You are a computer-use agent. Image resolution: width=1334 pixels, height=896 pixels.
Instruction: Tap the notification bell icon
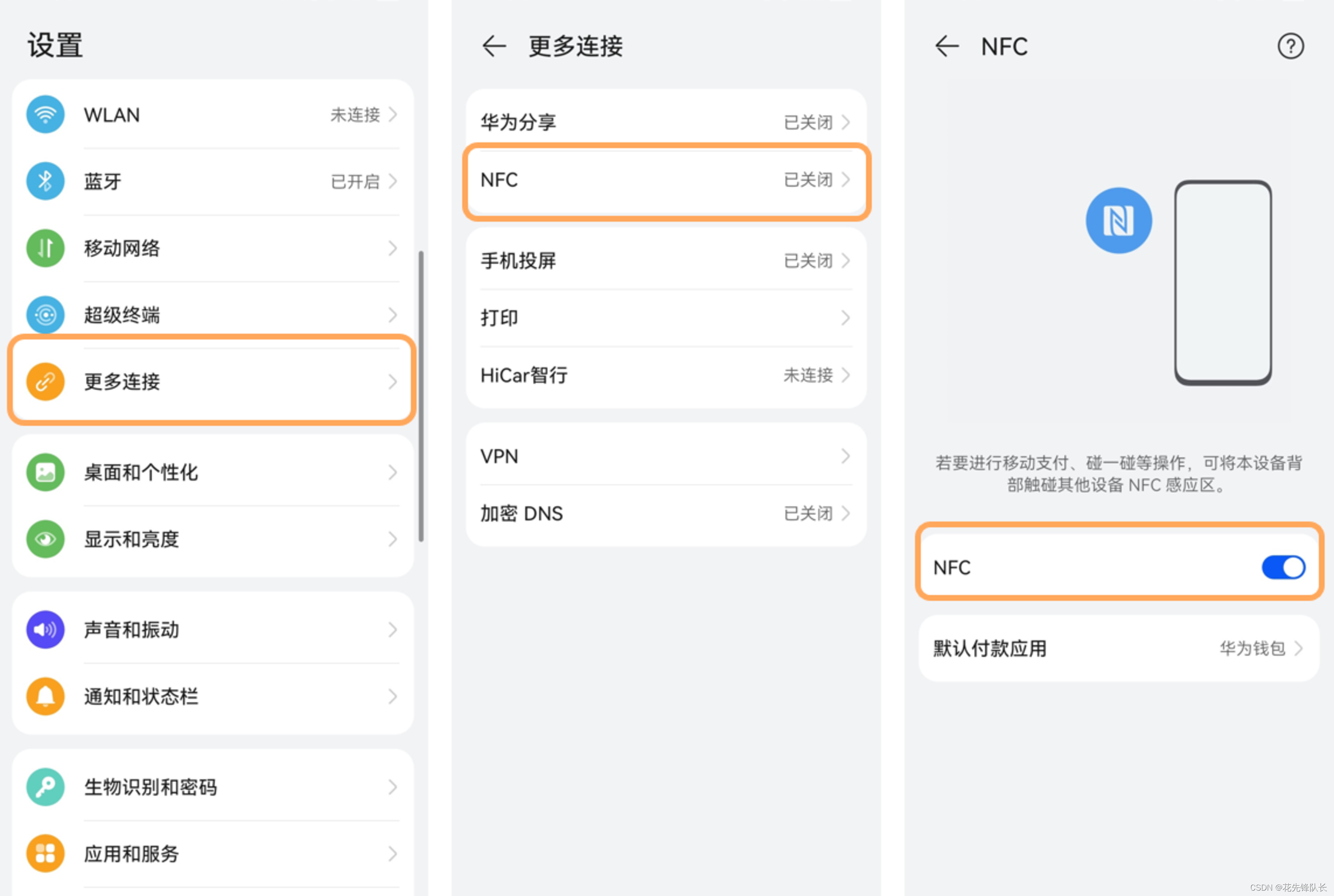[x=45, y=697]
